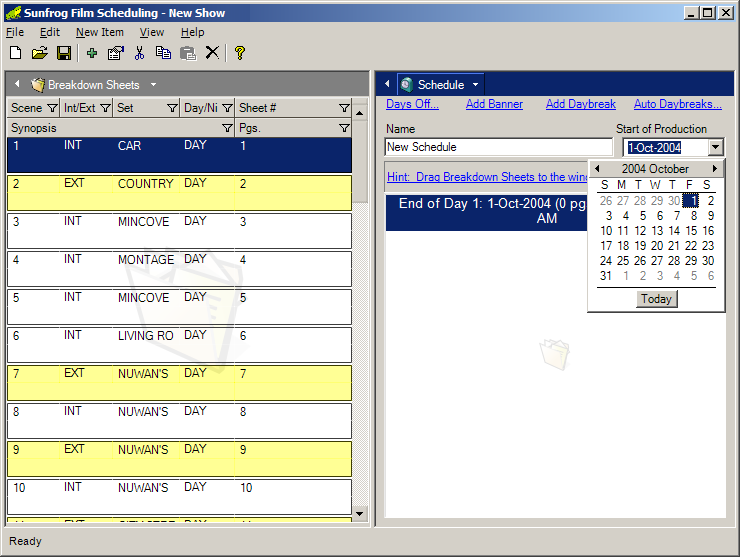Click the breakdown list scroll up arrow
The width and height of the screenshot is (740, 557).
[360, 113]
